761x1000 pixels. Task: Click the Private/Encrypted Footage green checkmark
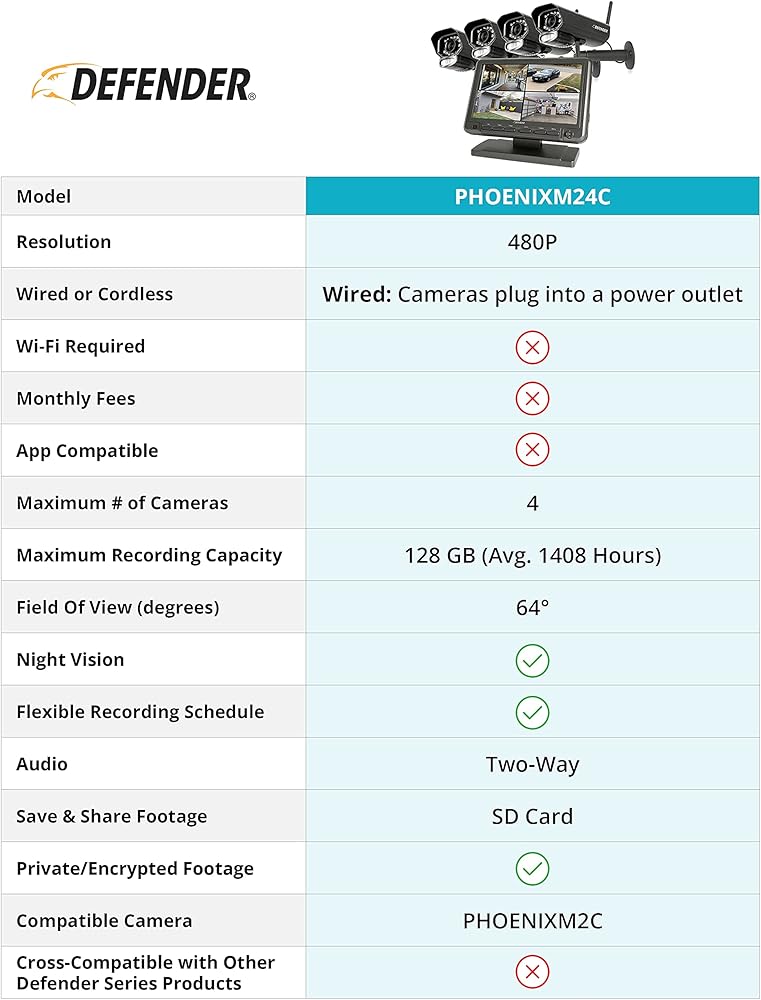[532, 869]
